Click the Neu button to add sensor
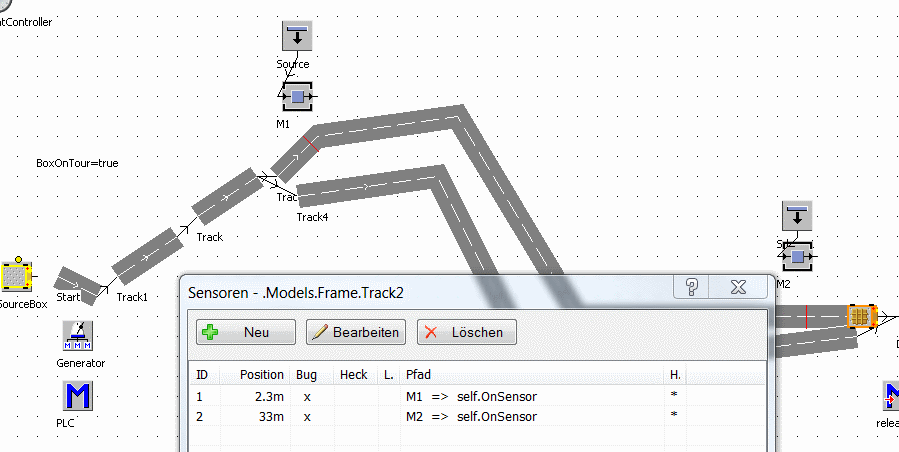The height and width of the screenshot is (452, 899). click(x=246, y=332)
